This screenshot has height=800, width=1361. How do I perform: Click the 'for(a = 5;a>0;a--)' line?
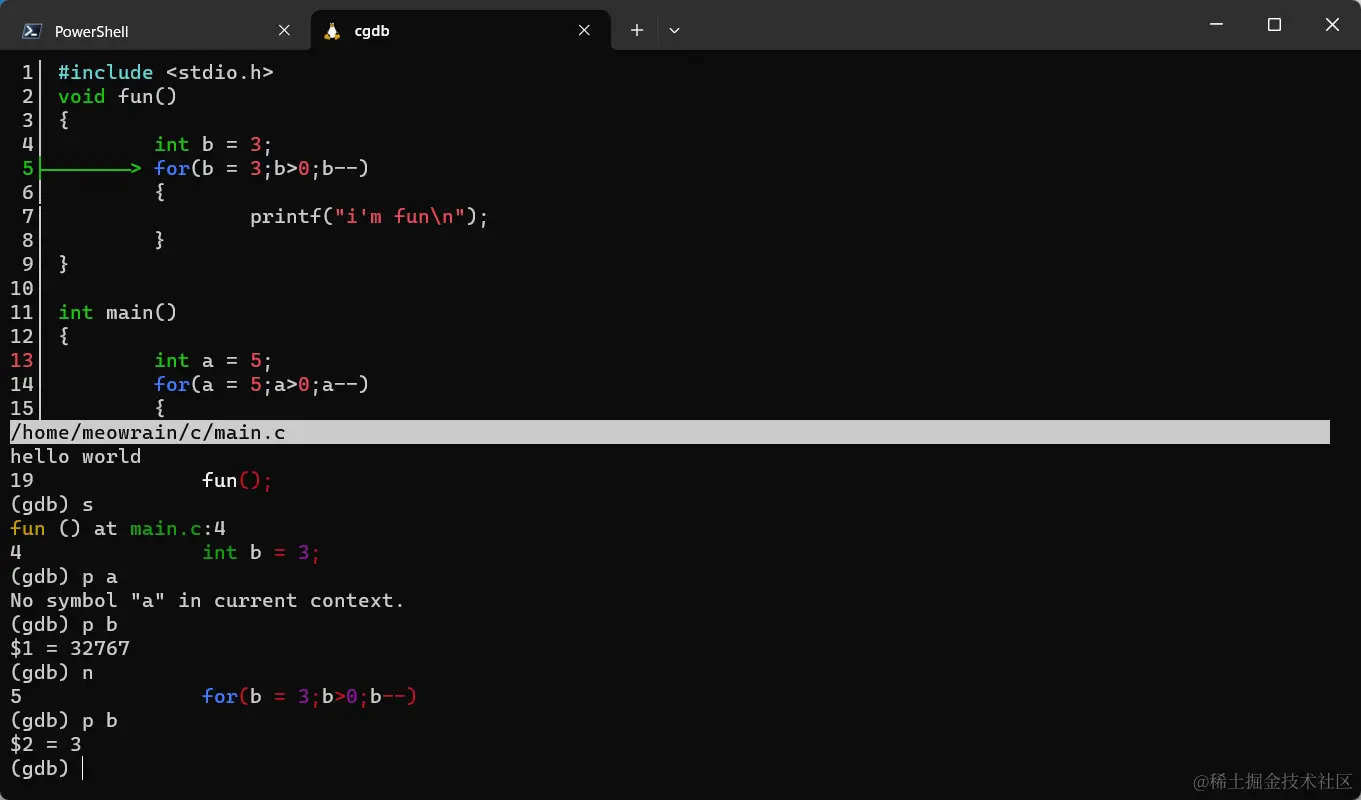tap(261, 384)
